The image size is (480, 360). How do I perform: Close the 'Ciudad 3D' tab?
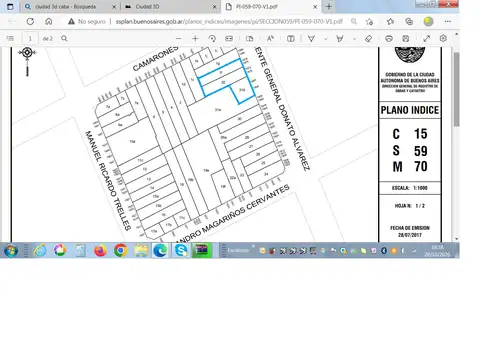[215, 7]
